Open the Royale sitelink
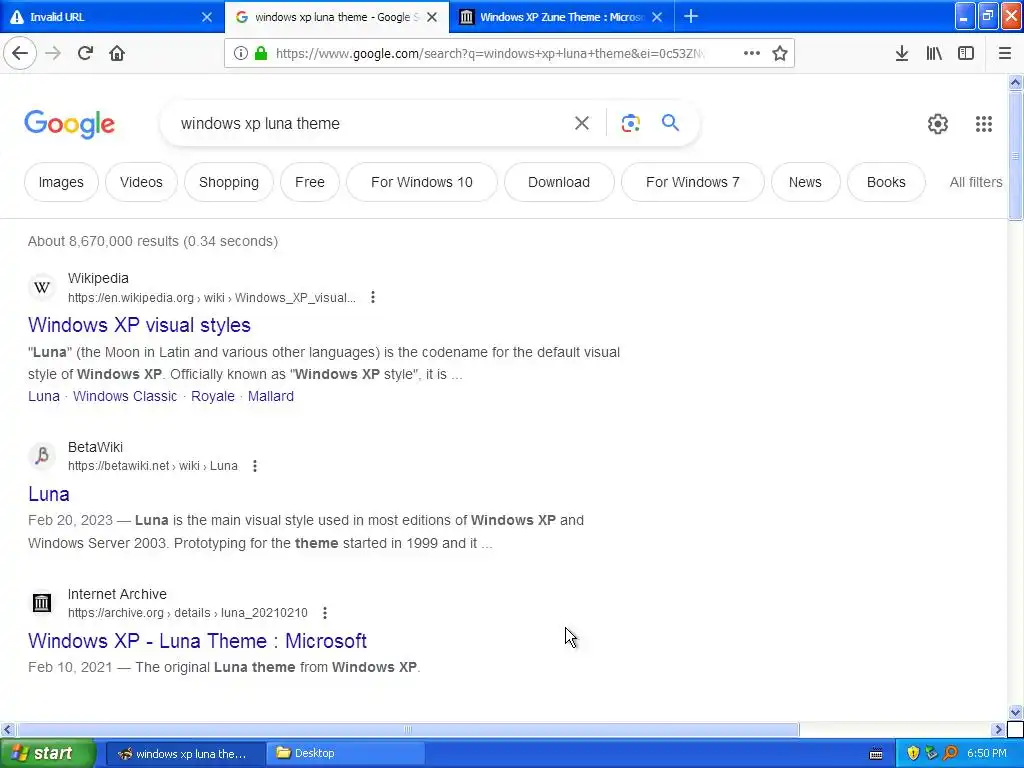The width and height of the screenshot is (1024, 768). click(x=213, y=396)
